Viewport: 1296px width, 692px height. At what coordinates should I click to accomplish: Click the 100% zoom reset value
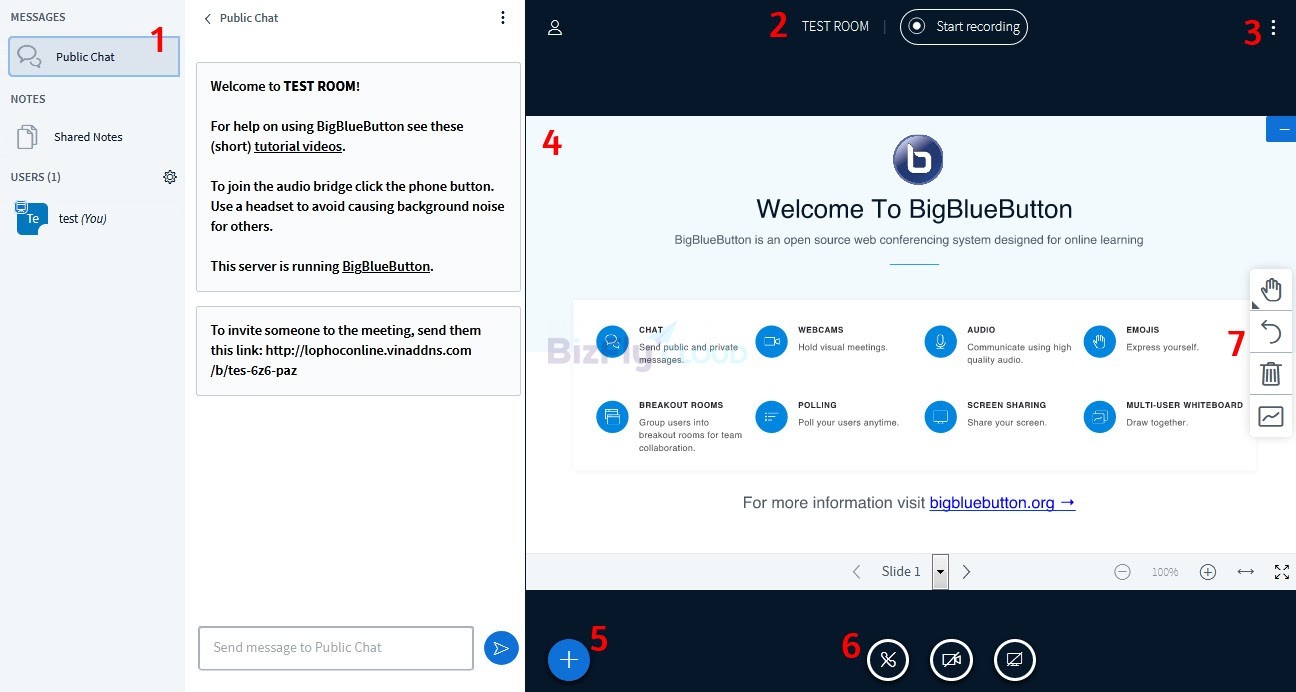1165,572
